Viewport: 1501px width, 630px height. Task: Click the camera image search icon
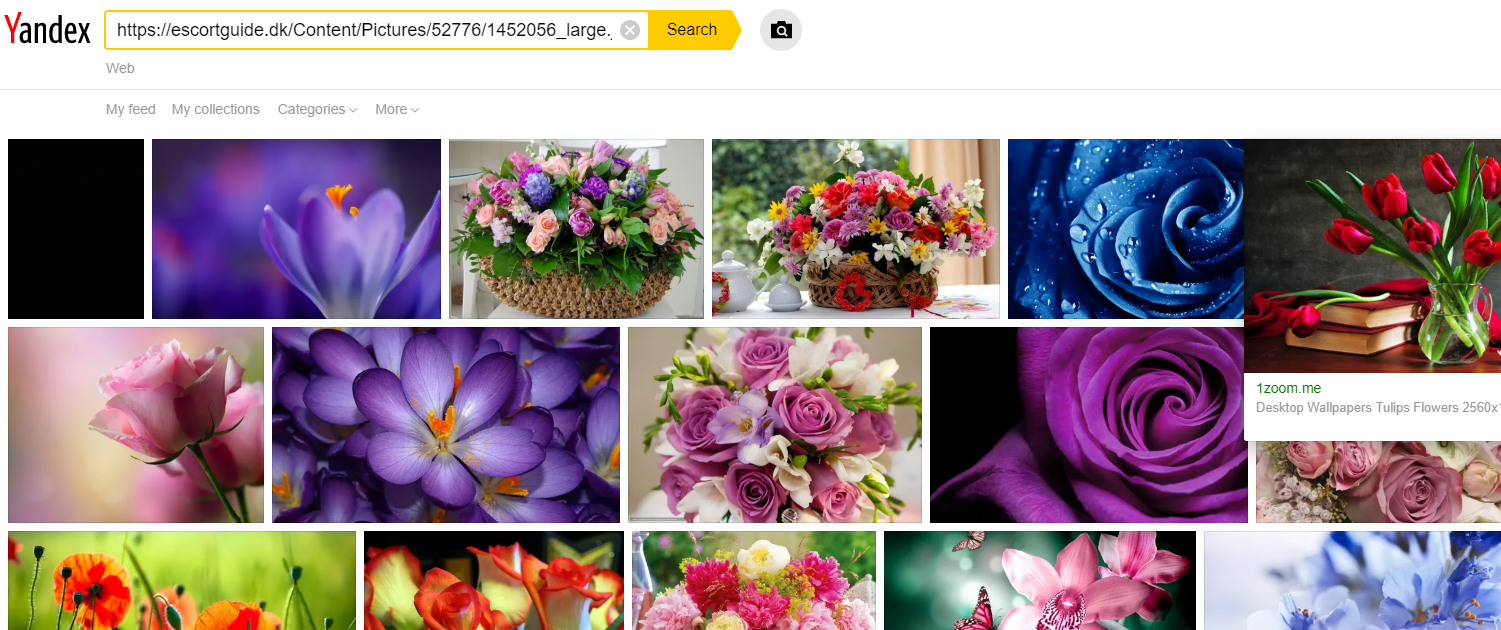pyautogui.click(x=781, y=30)
